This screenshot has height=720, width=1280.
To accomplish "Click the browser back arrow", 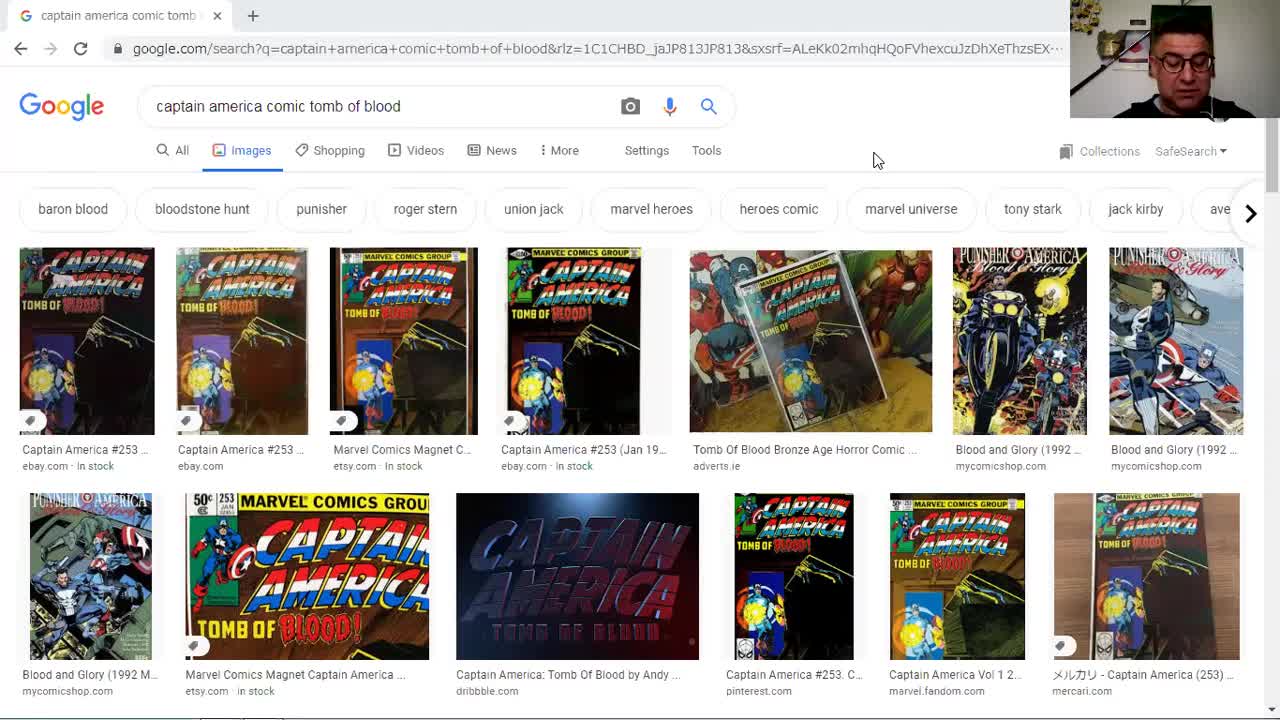I will pyautogui.click(x=20, y=48).
